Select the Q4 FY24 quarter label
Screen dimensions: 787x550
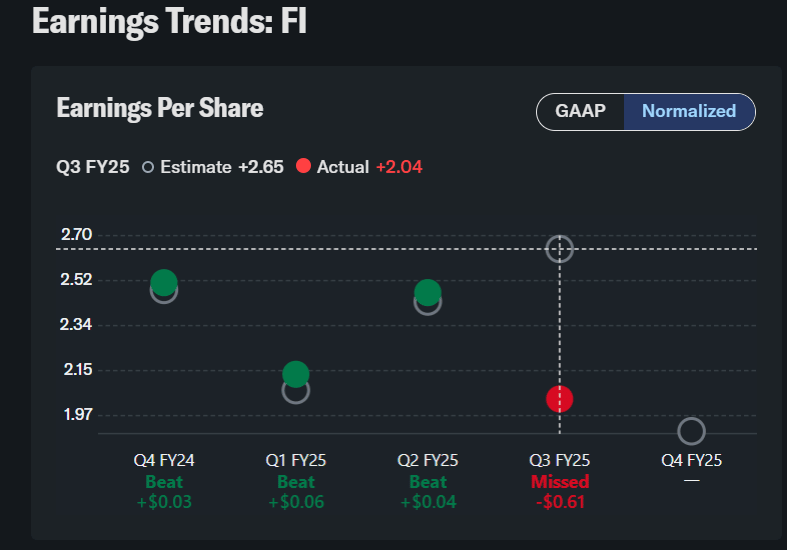[x=164, y=461]
